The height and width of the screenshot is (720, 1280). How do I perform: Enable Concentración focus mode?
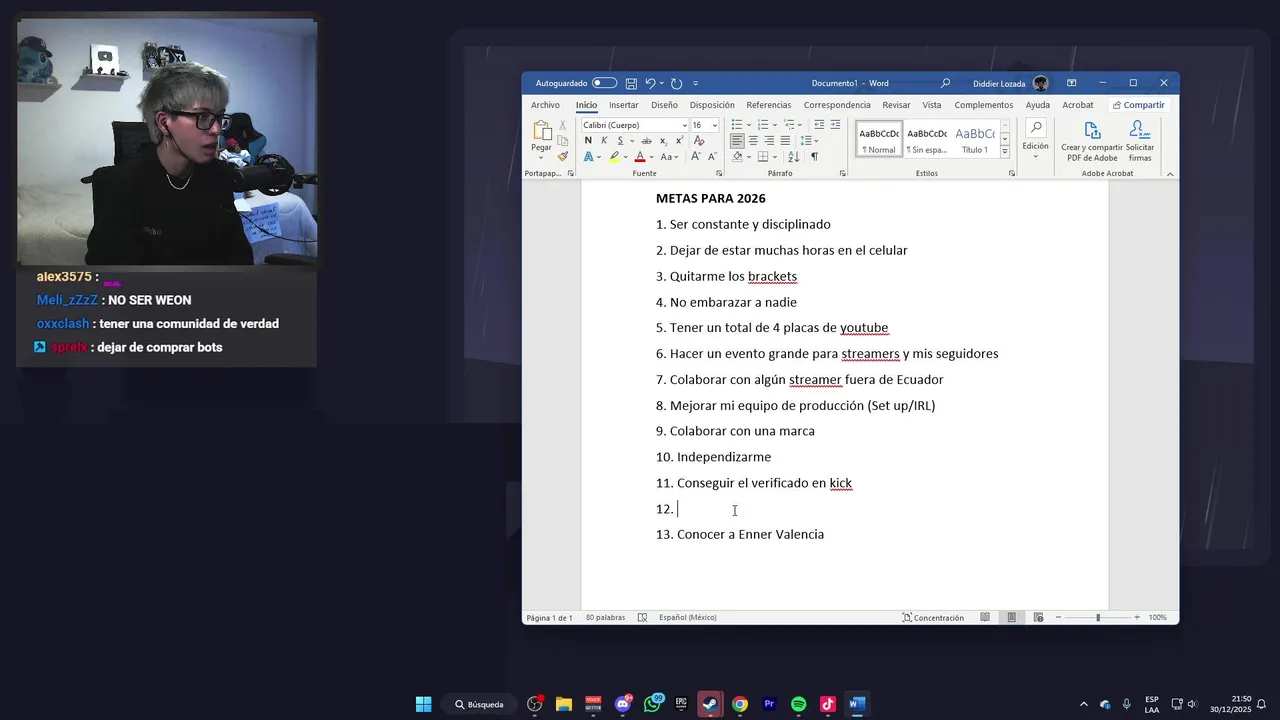[x=933, y=617]
